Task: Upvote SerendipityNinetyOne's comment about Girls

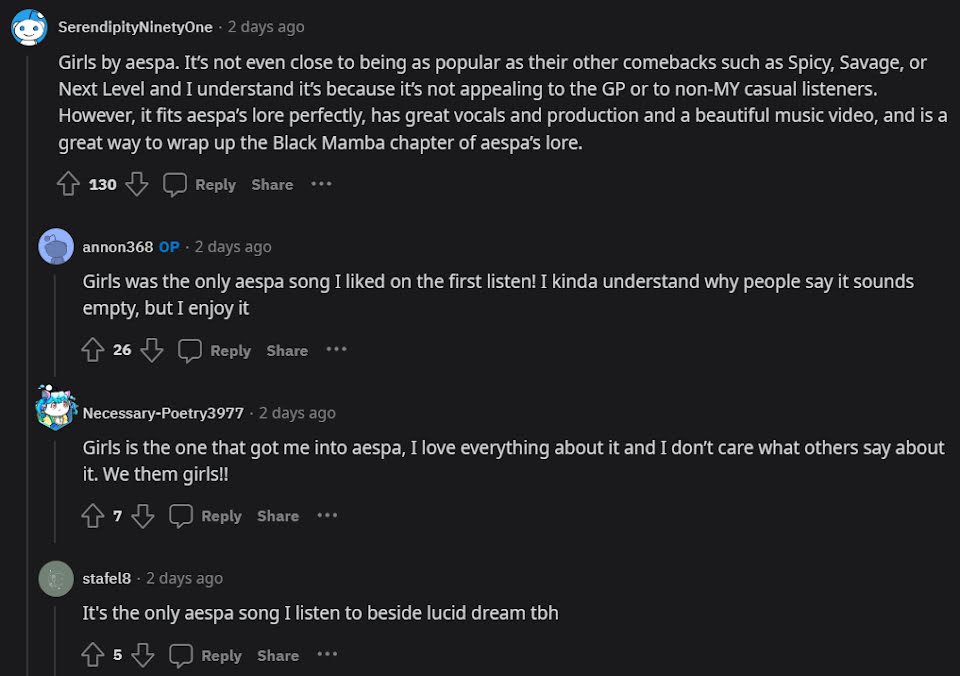Action: click(68, 184)
